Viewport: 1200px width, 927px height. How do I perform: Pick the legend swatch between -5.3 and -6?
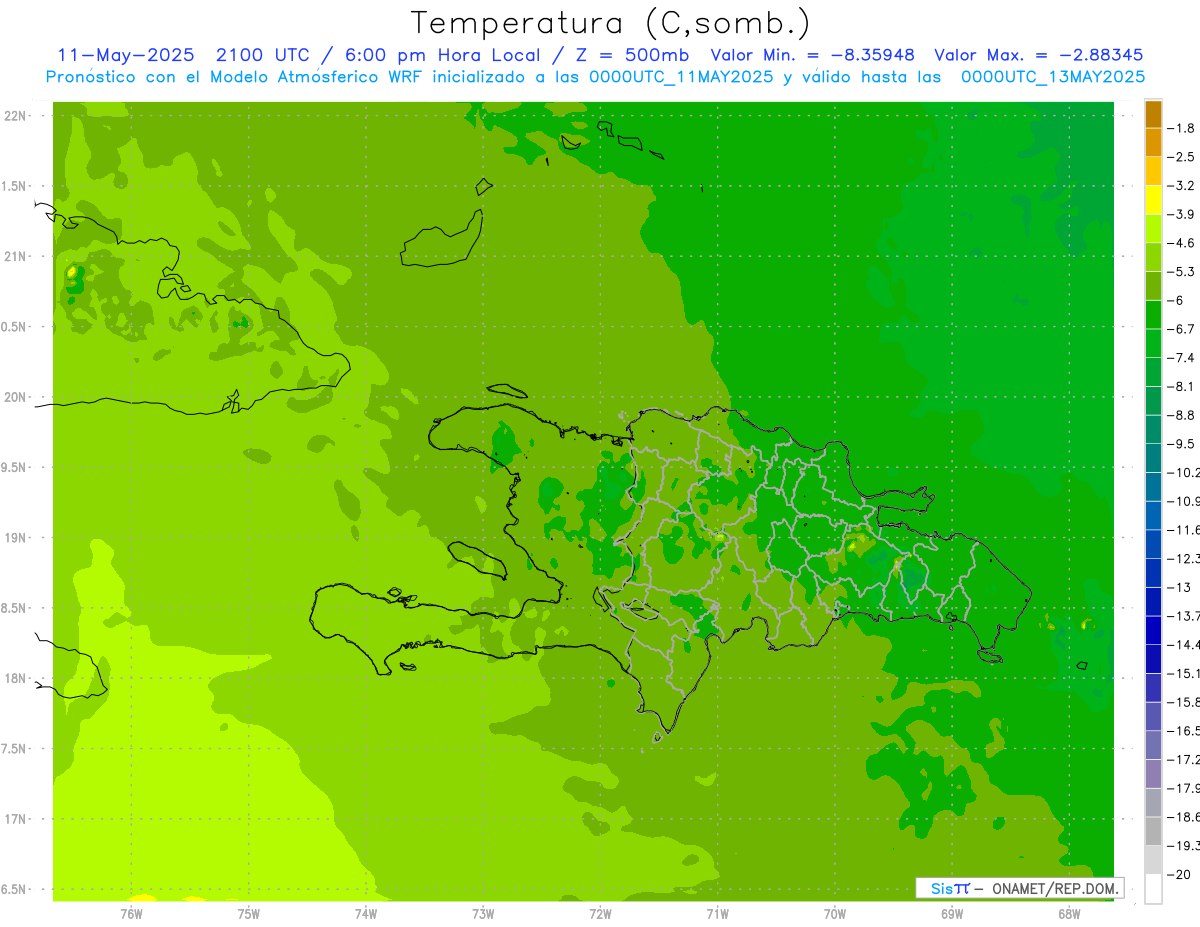click(1153, 286)
